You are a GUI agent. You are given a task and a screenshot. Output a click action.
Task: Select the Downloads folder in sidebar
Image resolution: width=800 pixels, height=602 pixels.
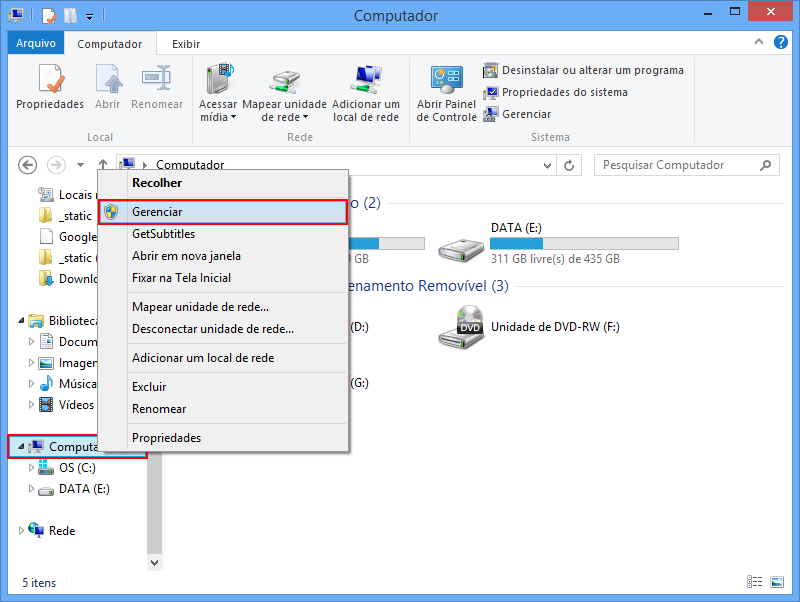68,279
